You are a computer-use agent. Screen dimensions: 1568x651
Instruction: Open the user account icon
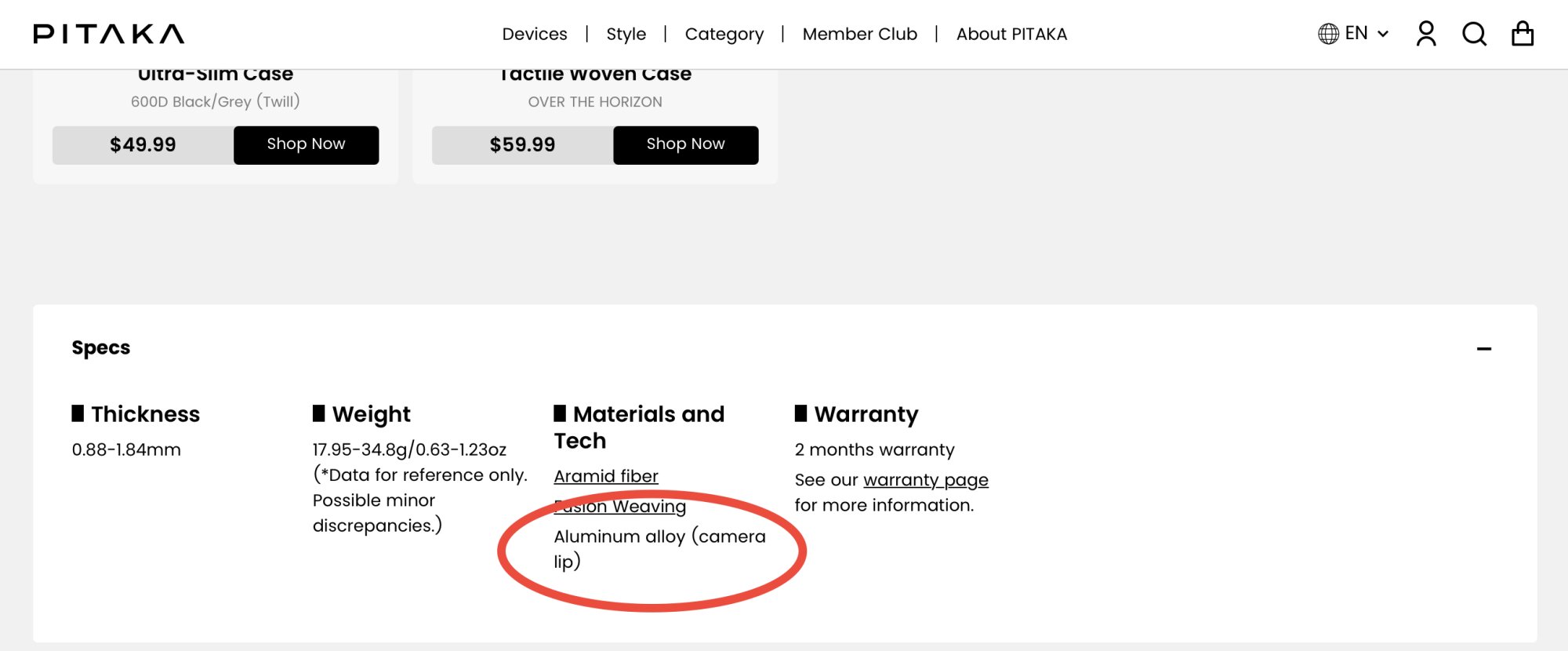click(1426, 34)
